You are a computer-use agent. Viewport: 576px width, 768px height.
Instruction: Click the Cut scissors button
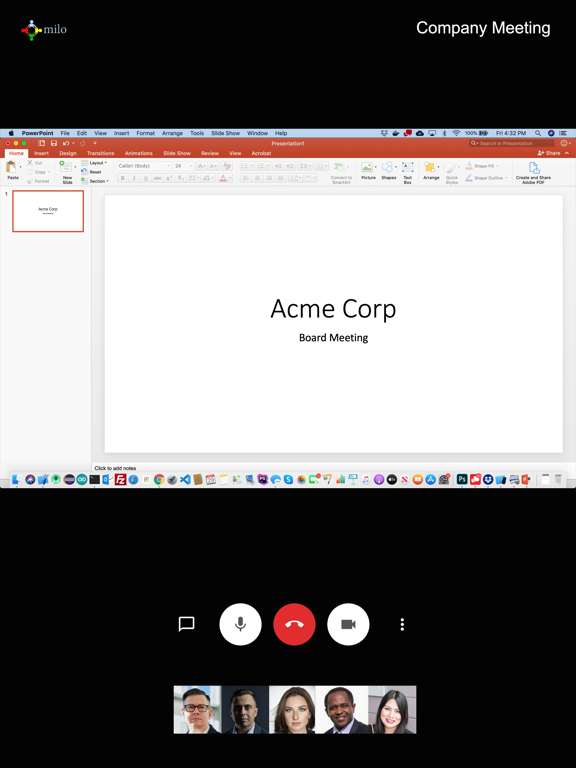(x=35, y=163)
